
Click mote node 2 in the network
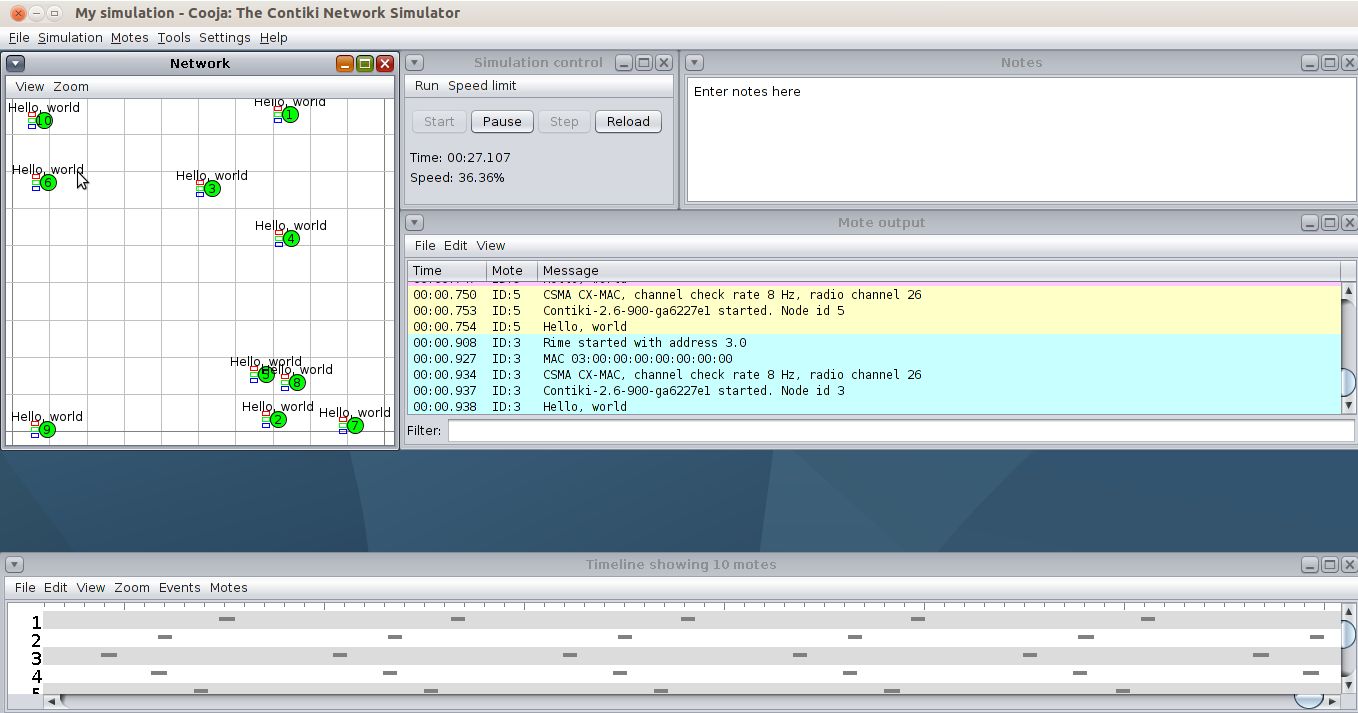coord(278,420)
